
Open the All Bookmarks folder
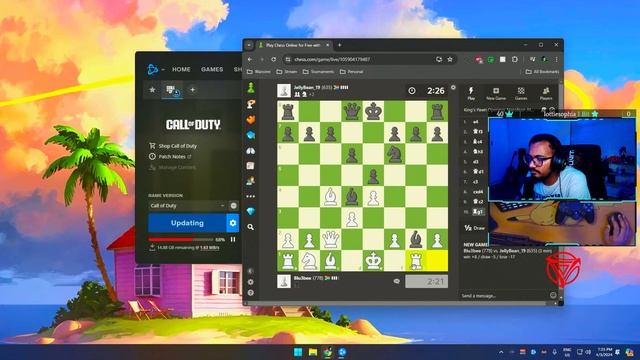pyautogui.click(x=542, y=71)
